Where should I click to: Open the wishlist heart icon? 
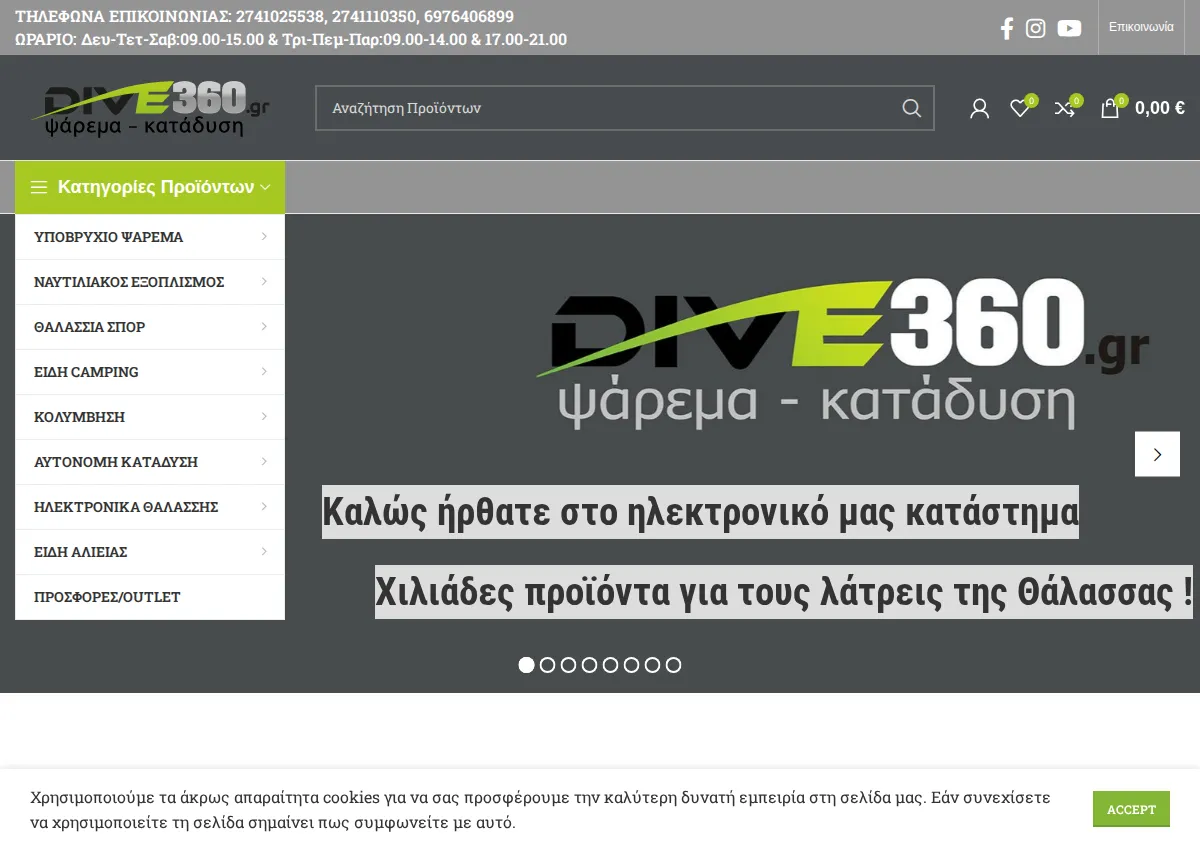tap(1020, 108)
